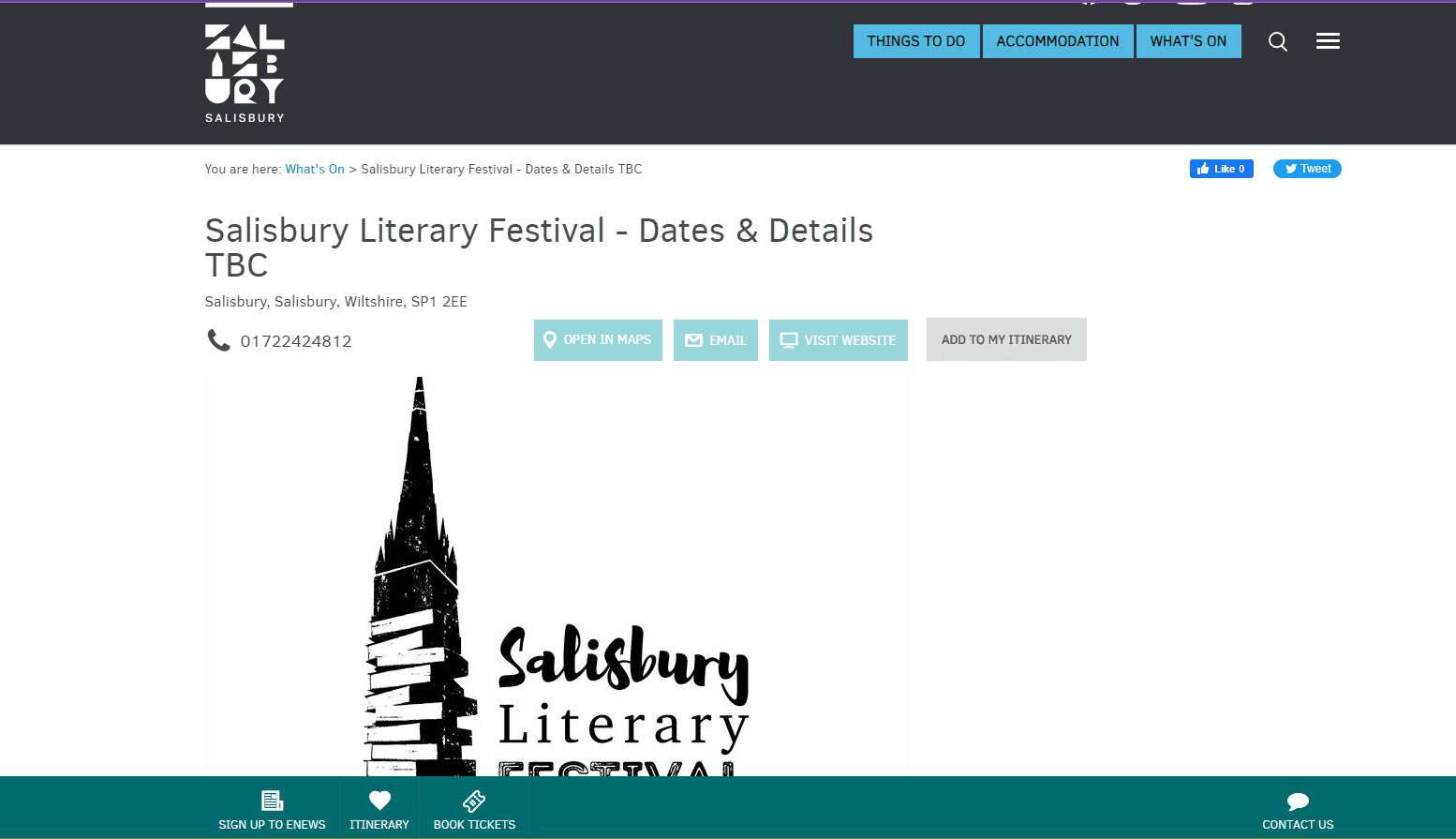Click Add To My Itinerary button
Screen dimensions: 1456x839
click(1006, 339)
